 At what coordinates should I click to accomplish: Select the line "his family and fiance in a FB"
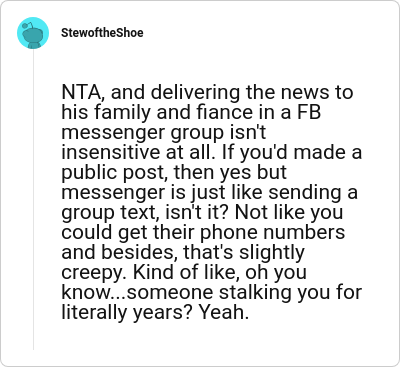pyautogui.click(x=191, y=112)
